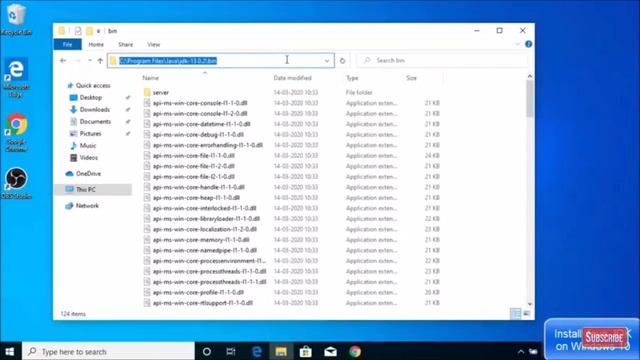Open Windows Start menu
This screenshot has width=640, height=360.
(x=10, y=351)
